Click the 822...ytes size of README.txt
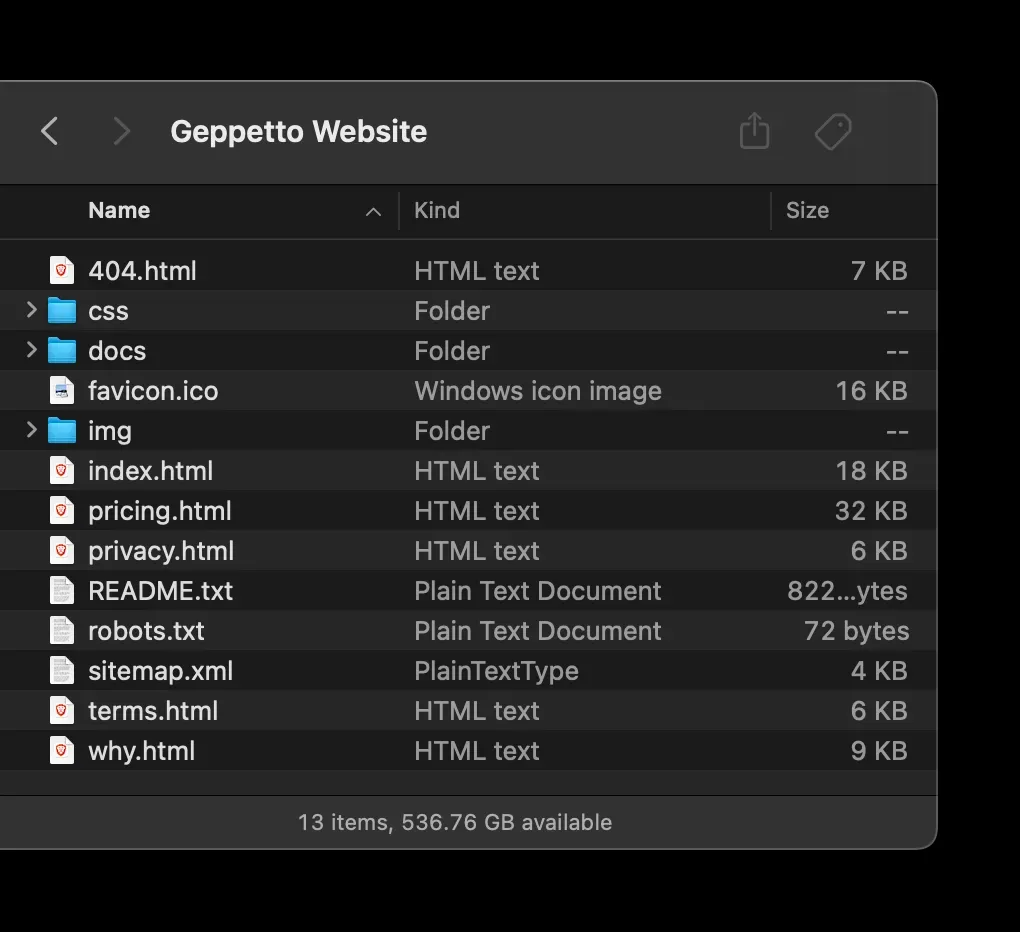 (x=847, y=591)
